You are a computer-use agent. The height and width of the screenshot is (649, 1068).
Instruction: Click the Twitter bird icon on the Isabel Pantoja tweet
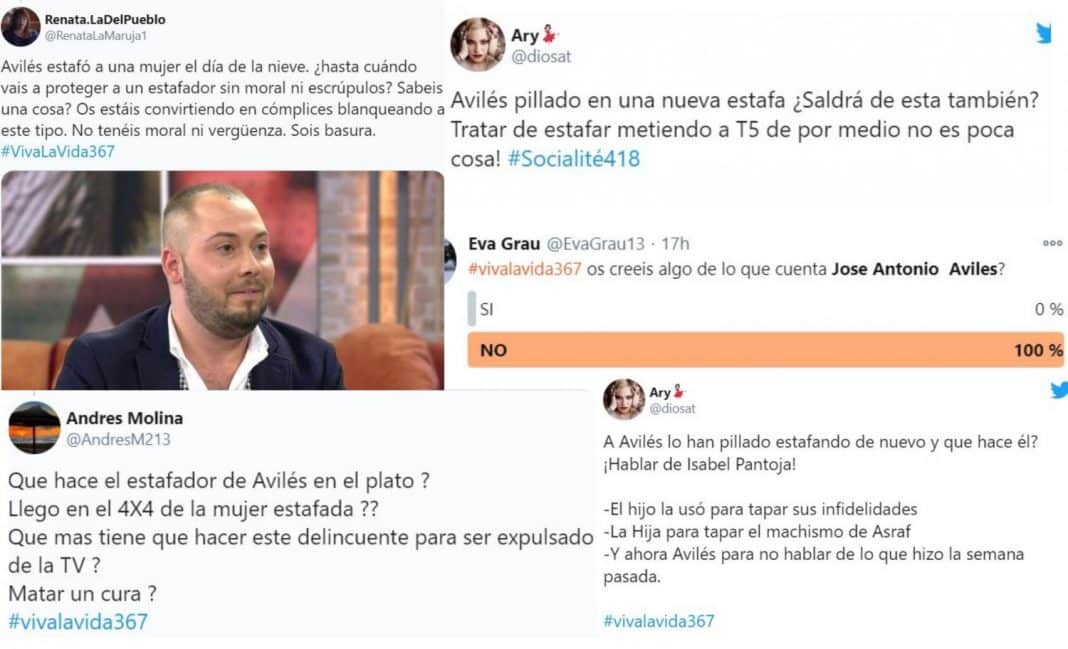tap(1059, 390)
